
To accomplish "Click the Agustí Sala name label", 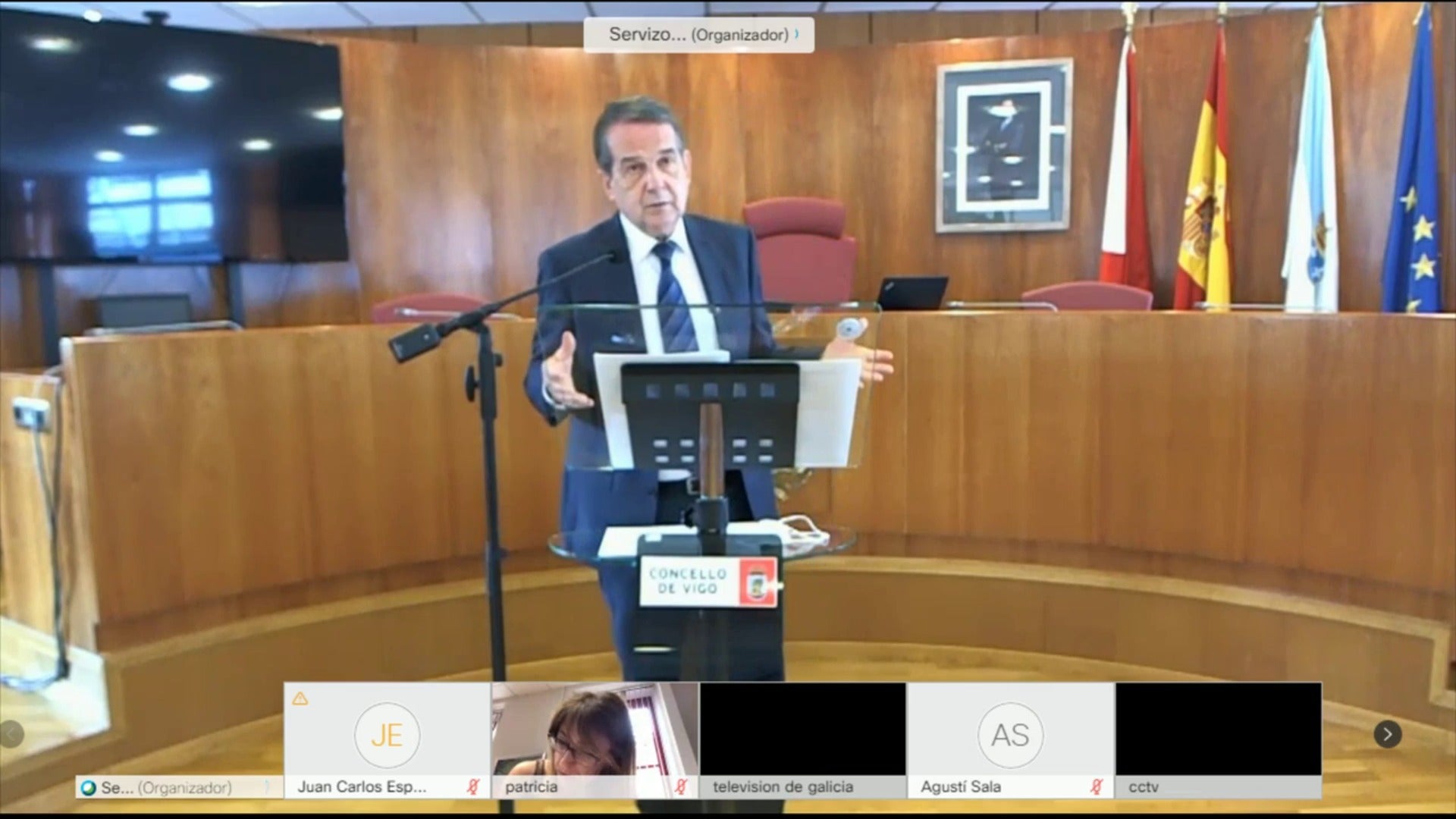I will [x=960, y=787].
